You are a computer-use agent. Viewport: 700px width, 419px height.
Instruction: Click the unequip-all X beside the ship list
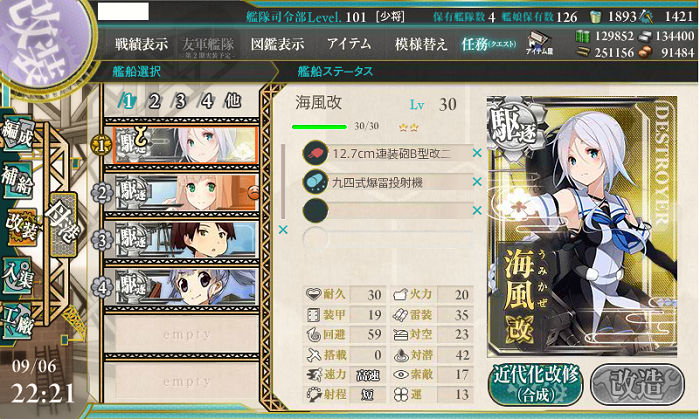[283, 230]
